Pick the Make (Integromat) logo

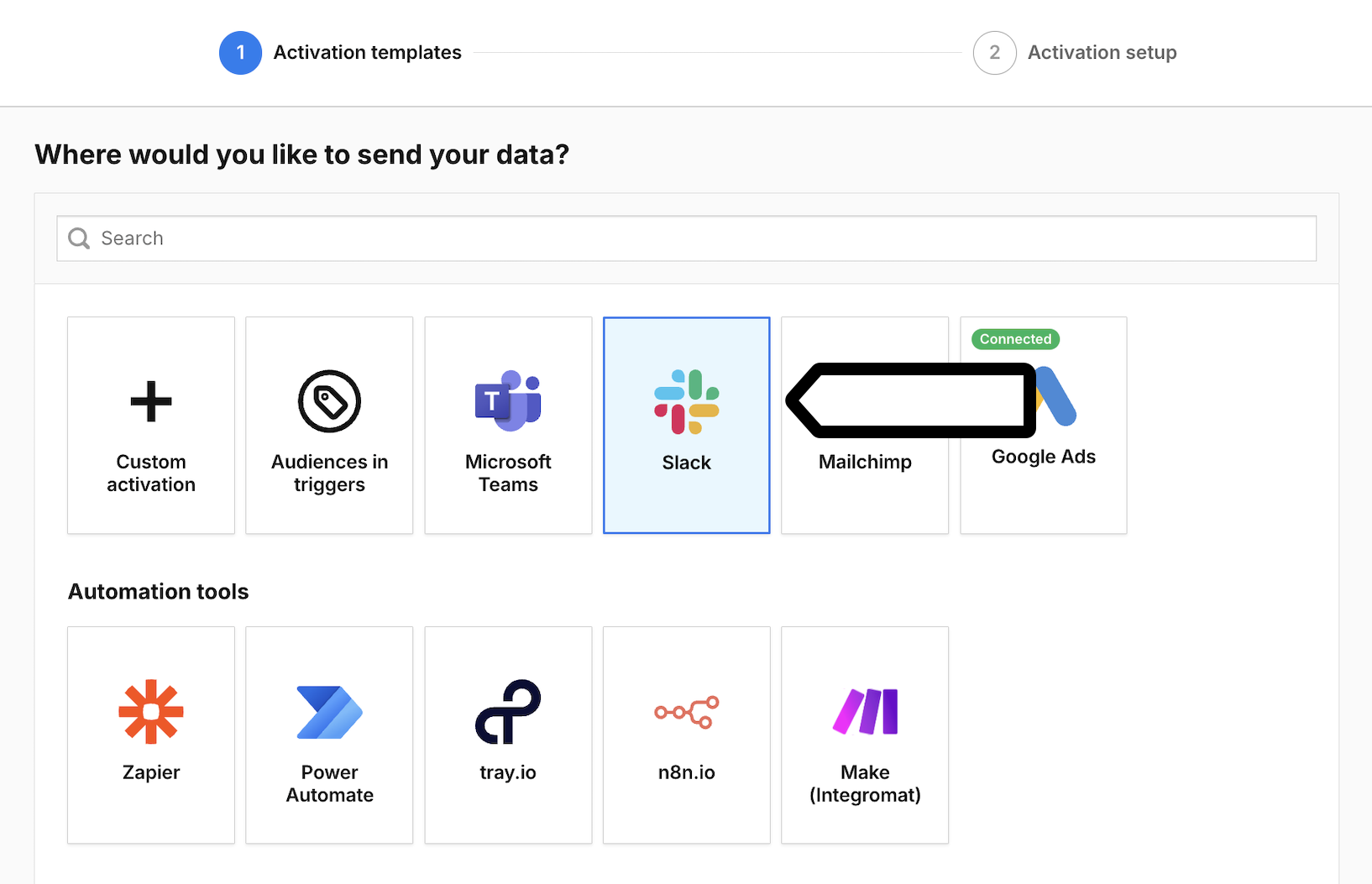(865, 712)
